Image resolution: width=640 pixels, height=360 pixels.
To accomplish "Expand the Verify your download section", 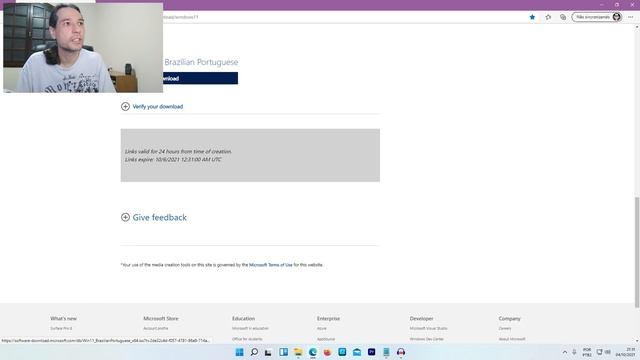I will [152, 107].
